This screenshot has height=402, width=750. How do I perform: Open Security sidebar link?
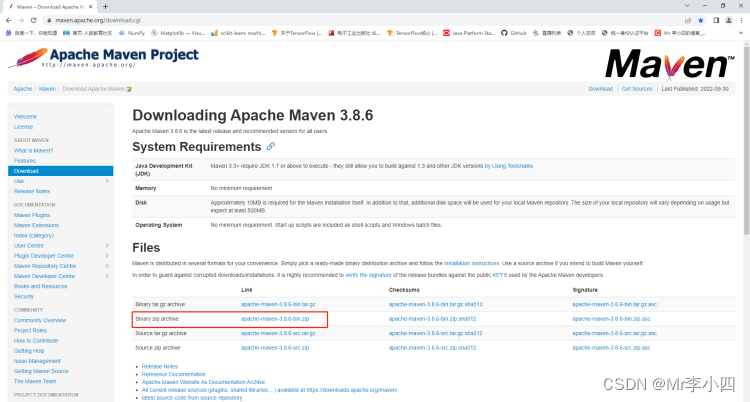pos(24,296)
